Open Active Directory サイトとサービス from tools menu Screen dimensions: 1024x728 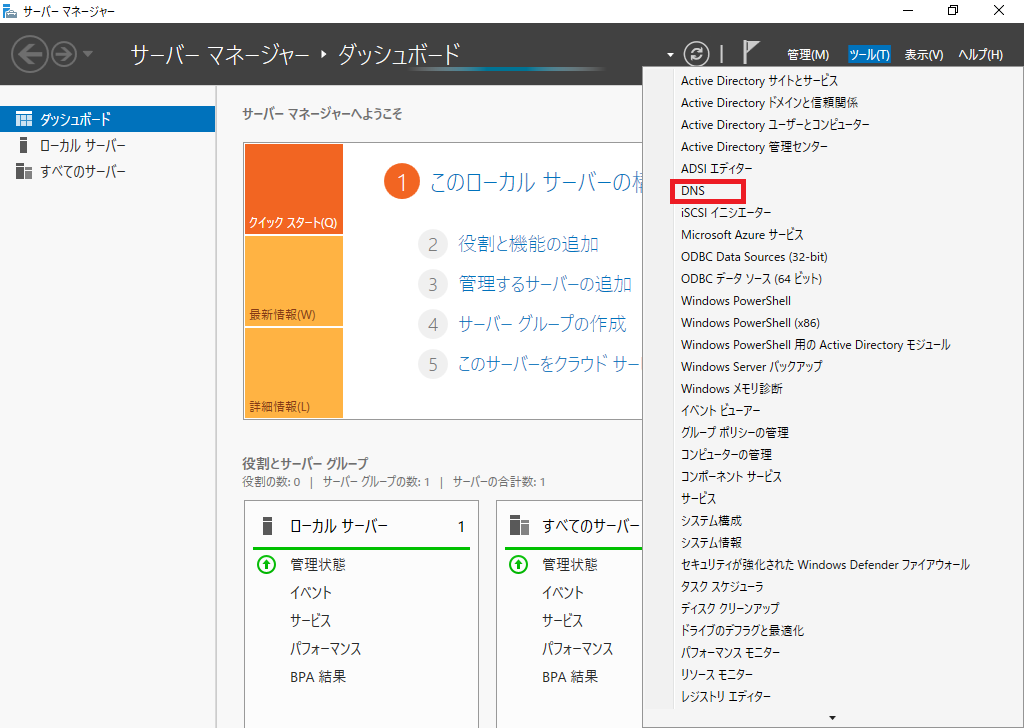coord(759,80)
